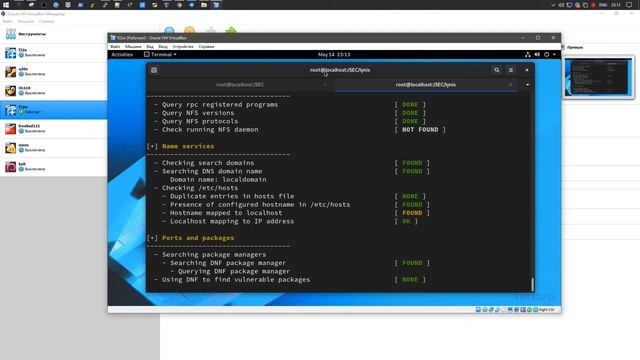
Task: Click the GNOME network status icon
Action: [527, 54]
